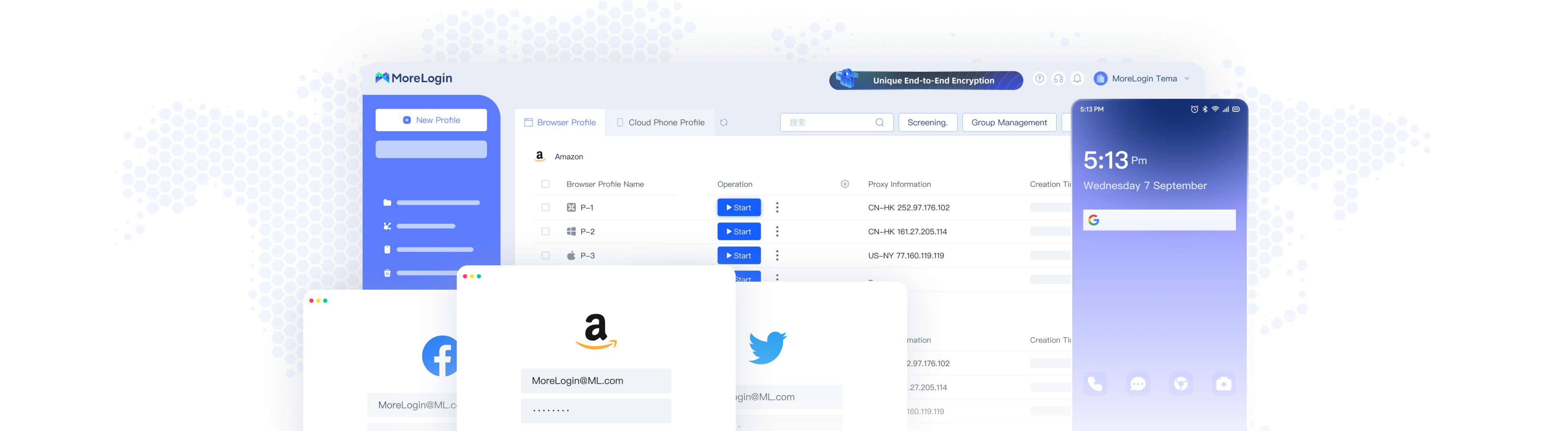
Task: Click the Proxy Information column header
Action: click(899, 184)
